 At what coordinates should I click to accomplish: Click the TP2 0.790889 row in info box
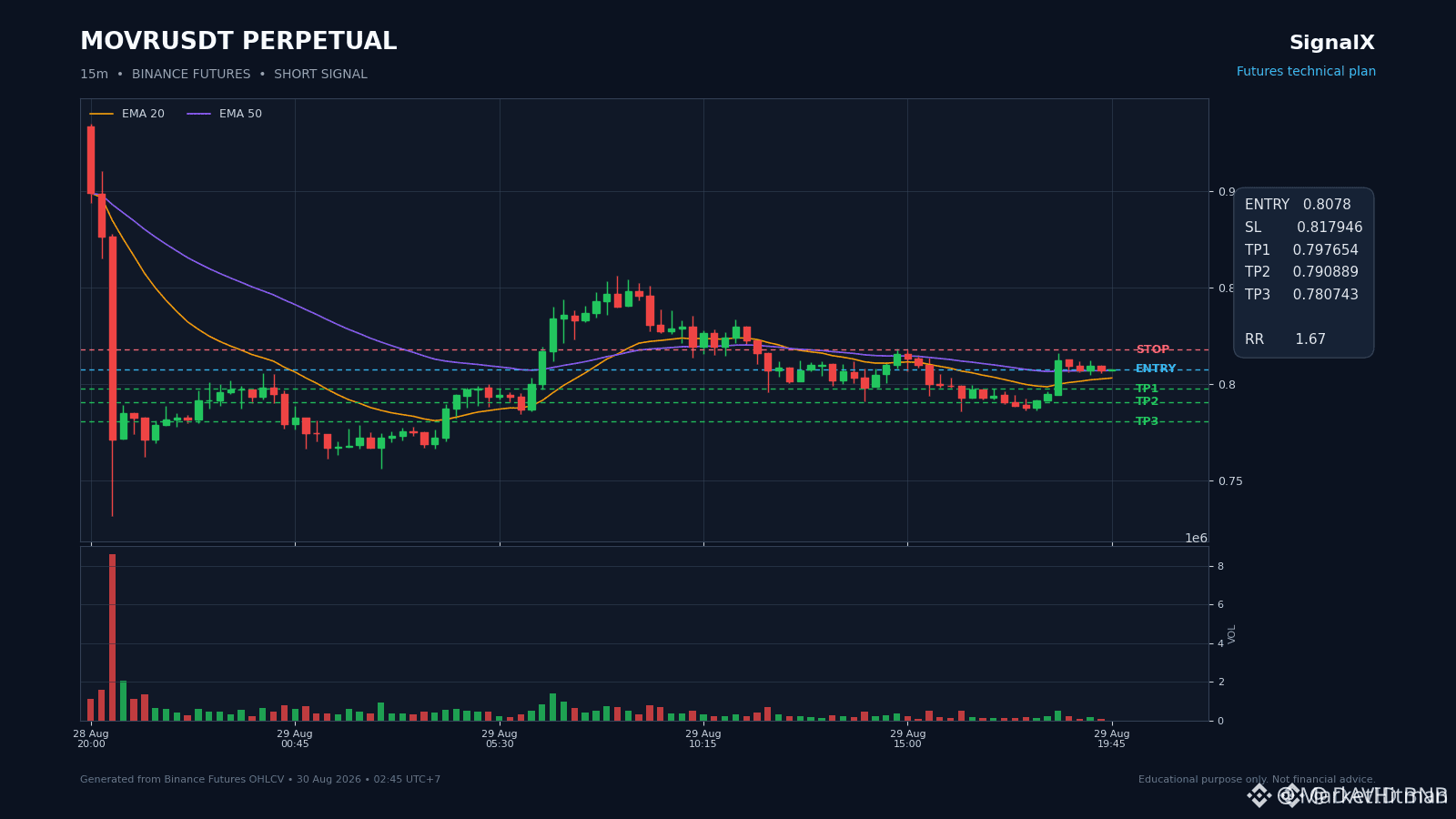tap(1301, 272)
